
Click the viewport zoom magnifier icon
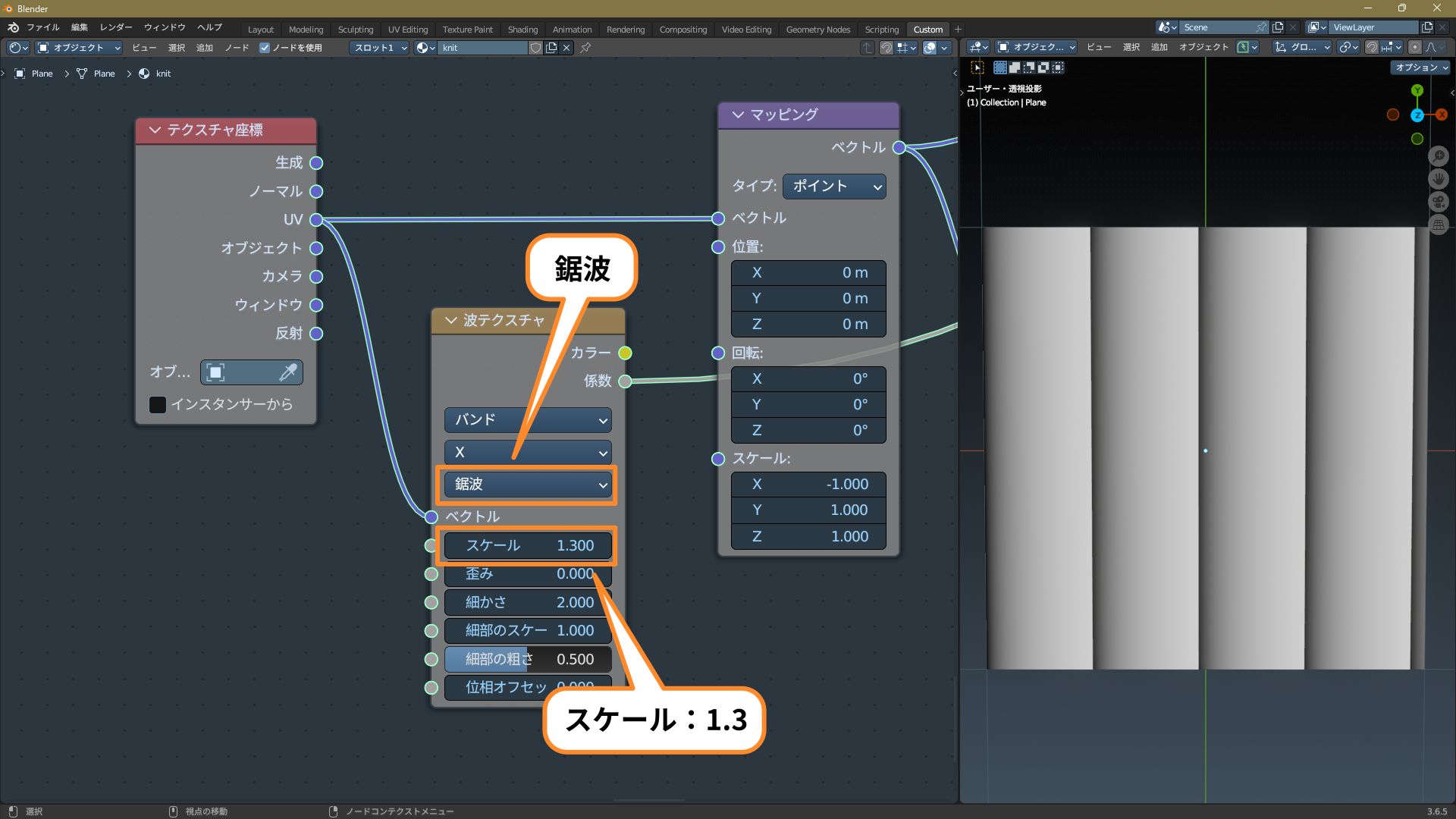(x=1439, y=156)
